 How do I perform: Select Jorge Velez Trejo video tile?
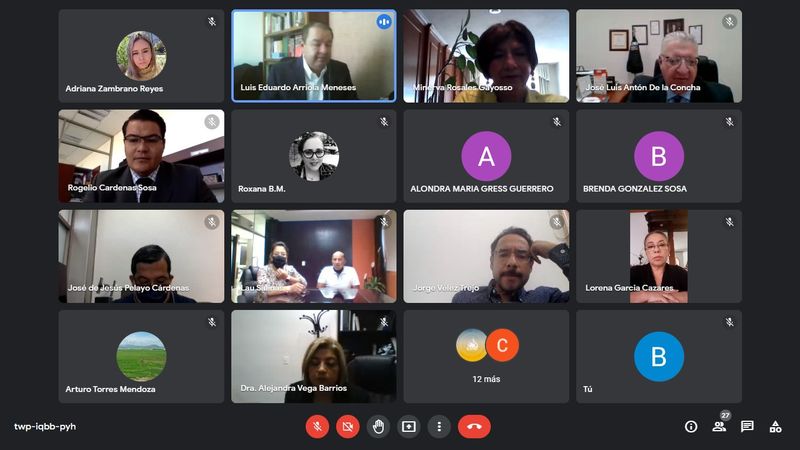486,257
